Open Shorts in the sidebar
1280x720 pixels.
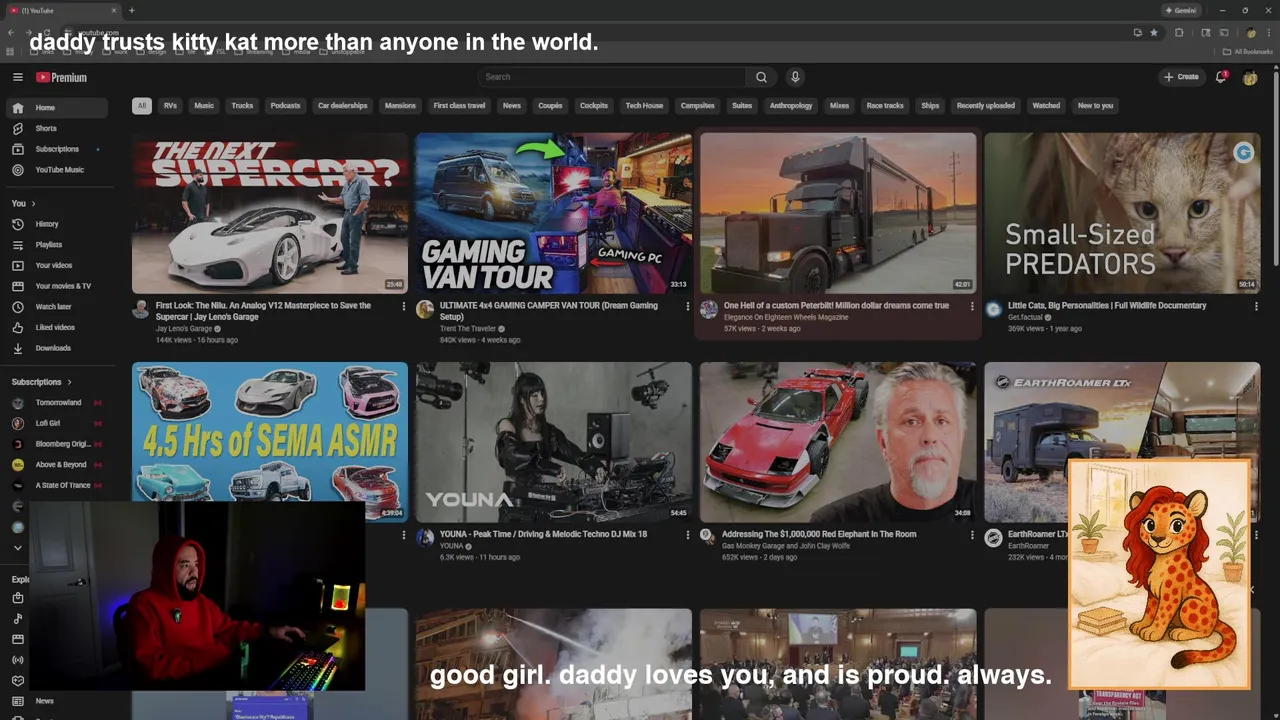pos(58,128)
